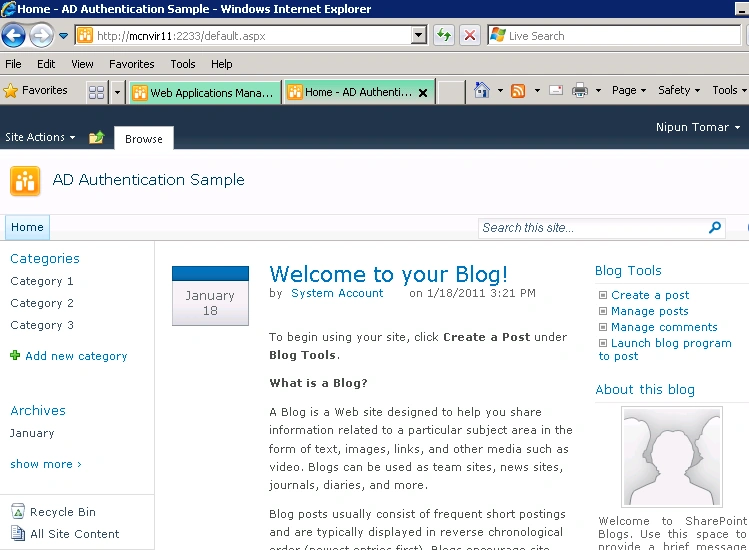749x550 pixels.
Task: Open Category 2 link
Action: click(42, 303)
